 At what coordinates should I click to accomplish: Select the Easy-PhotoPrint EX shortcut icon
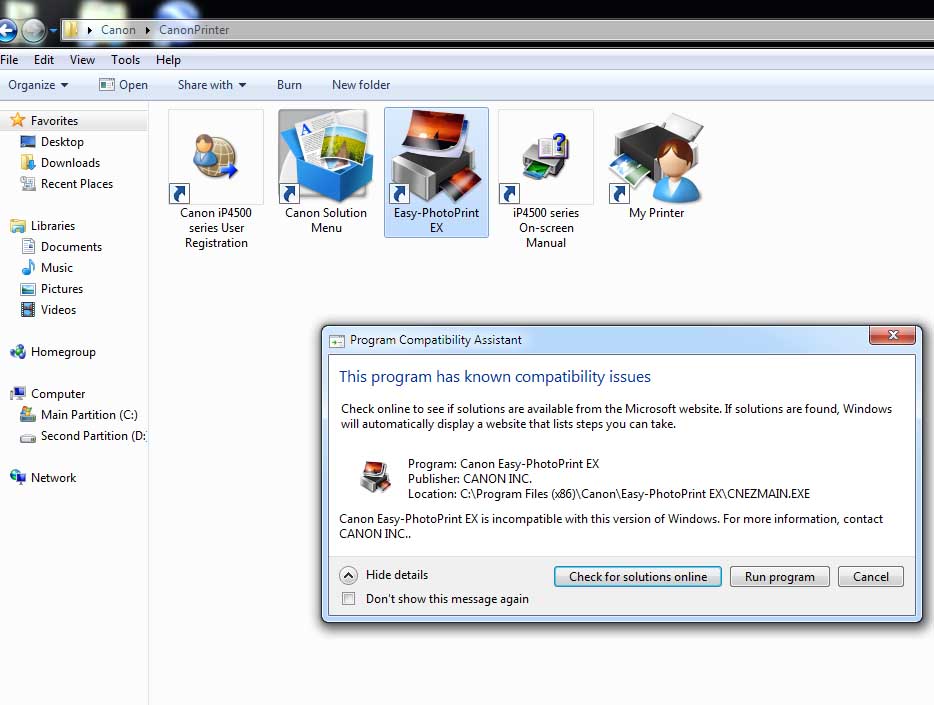(x=437, y=157)
